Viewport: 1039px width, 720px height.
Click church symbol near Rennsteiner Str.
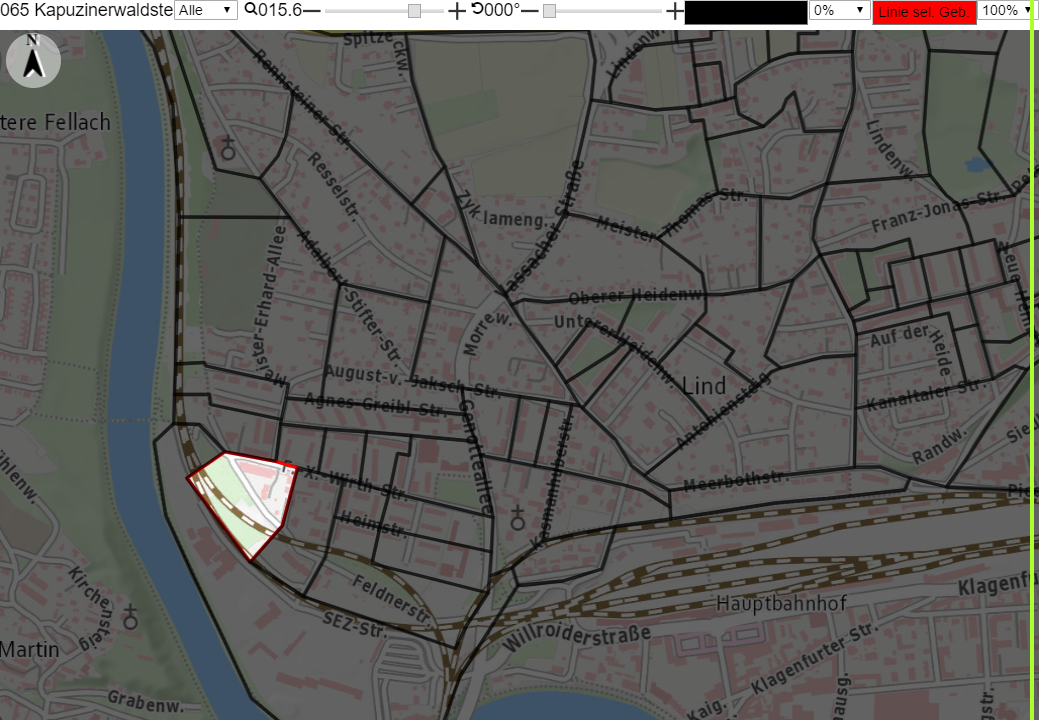[228, 148]
